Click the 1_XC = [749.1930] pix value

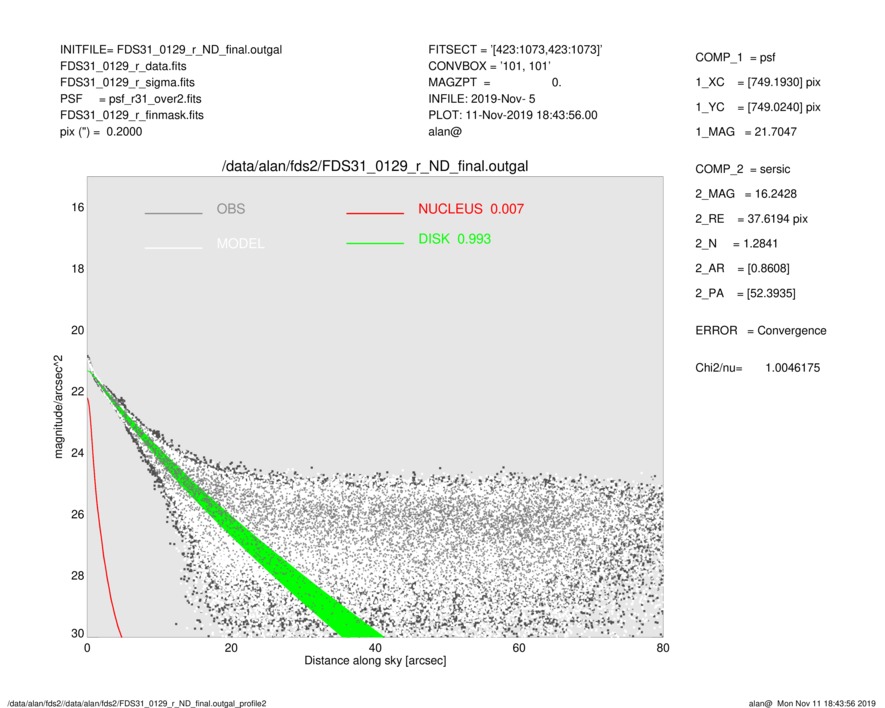tap(758, 82)
